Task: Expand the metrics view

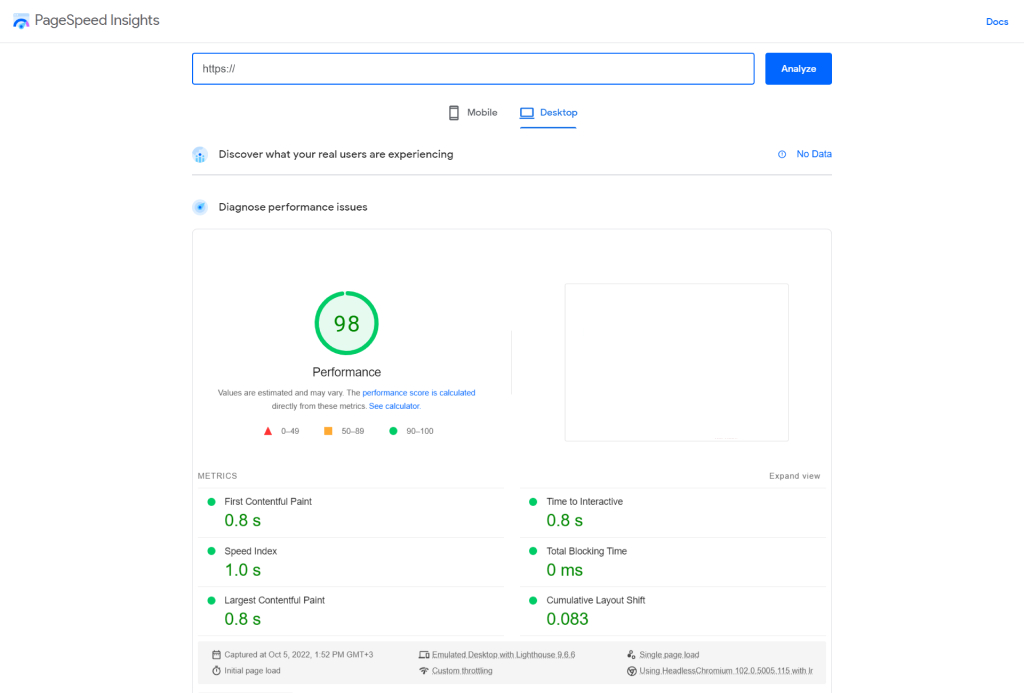Action: (x=794, y=476)
